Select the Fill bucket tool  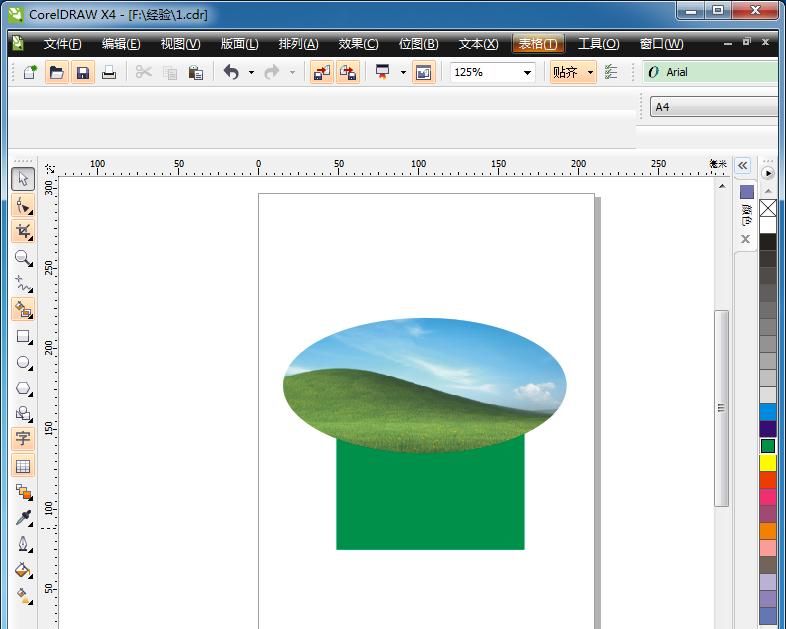[23, 570]
